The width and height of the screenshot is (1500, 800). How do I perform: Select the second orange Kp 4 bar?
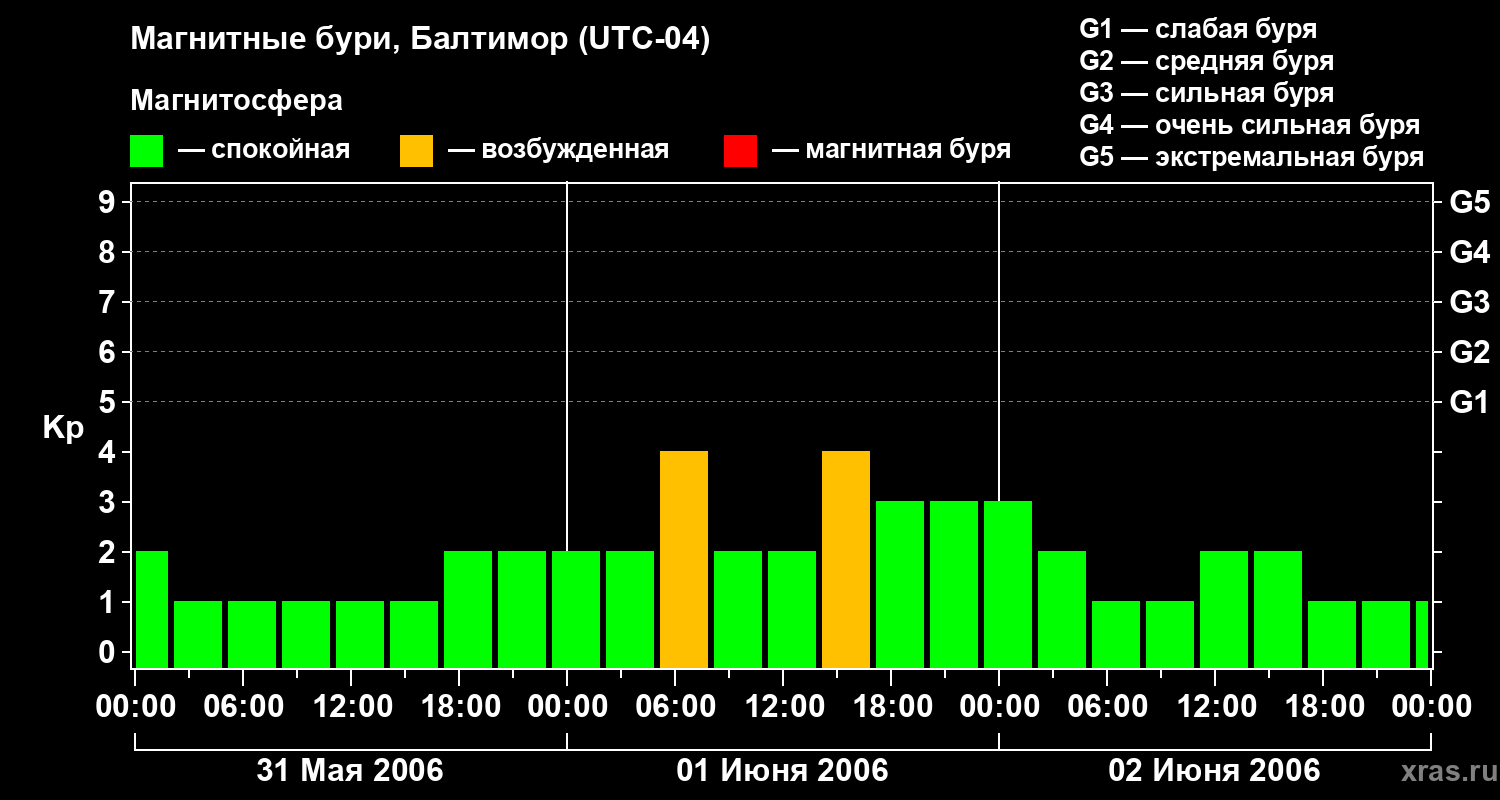tap(846, 559)
